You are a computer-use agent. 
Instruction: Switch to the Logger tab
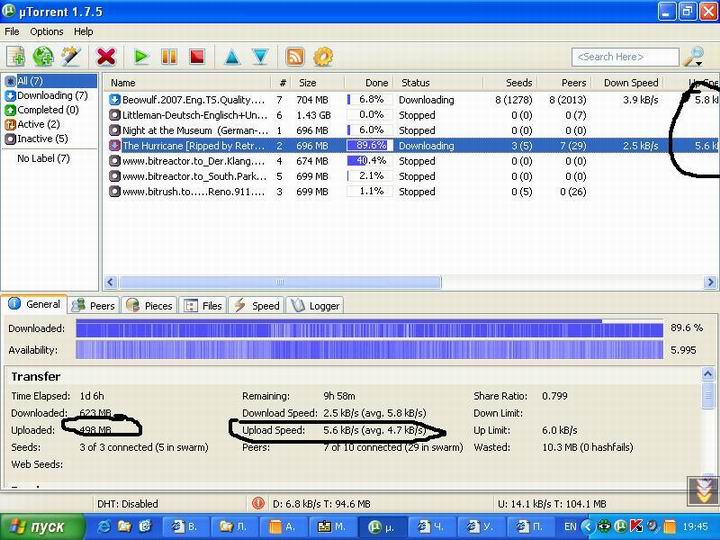[315, 306]
